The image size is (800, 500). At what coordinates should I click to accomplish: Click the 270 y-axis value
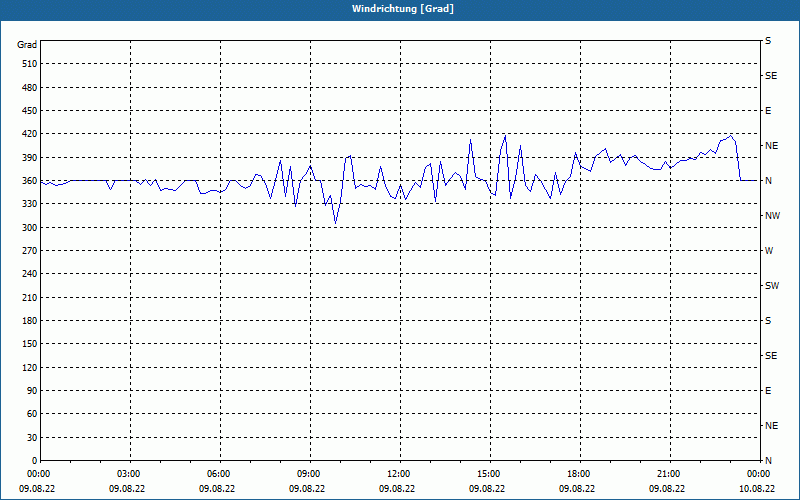pos(30,251)
